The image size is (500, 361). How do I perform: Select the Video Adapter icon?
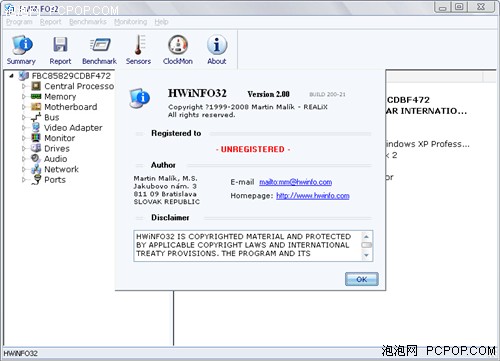(36, 127)
